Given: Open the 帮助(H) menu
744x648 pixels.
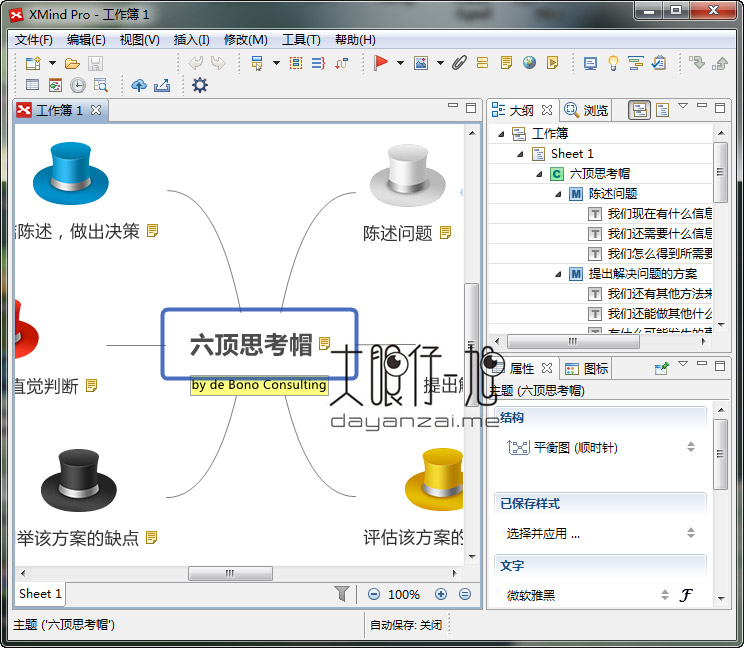Looking at the screenshot, I should pyautogui.click(x=355, y=40).
